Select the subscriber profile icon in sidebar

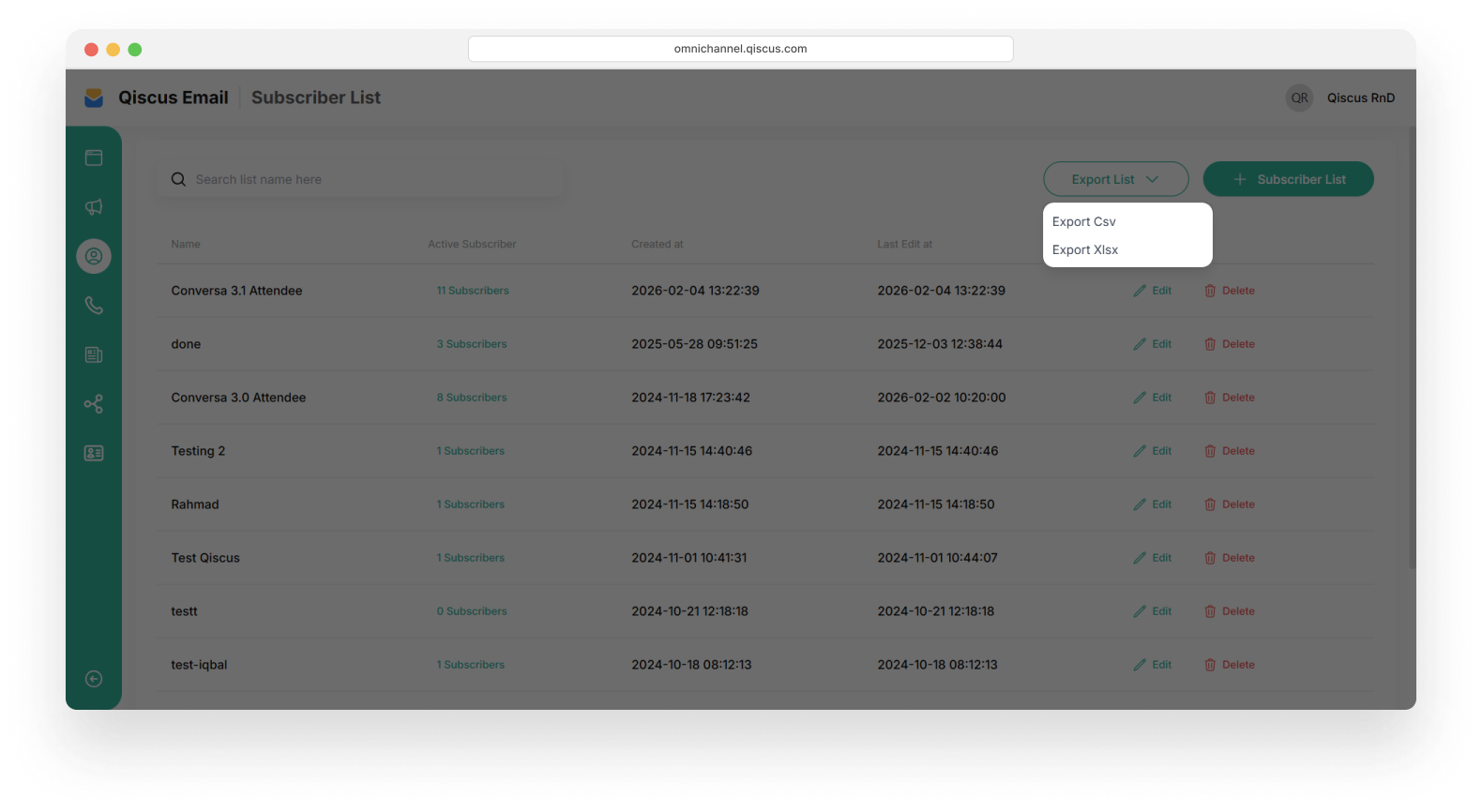pyautogui.click(x=94, y=256)
